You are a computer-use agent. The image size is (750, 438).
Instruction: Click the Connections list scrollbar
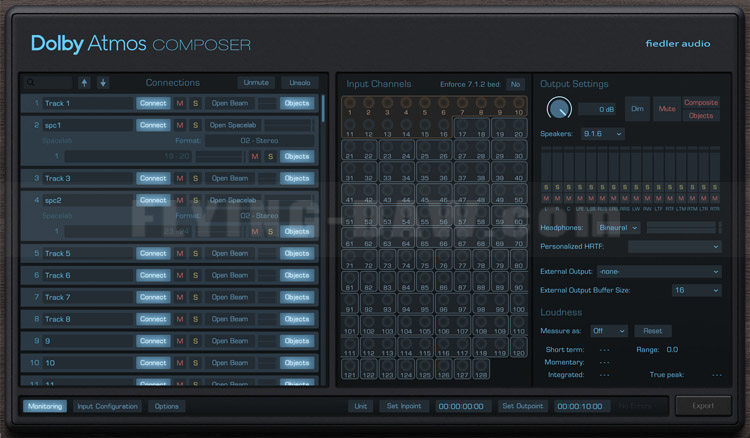coord(323,108)
